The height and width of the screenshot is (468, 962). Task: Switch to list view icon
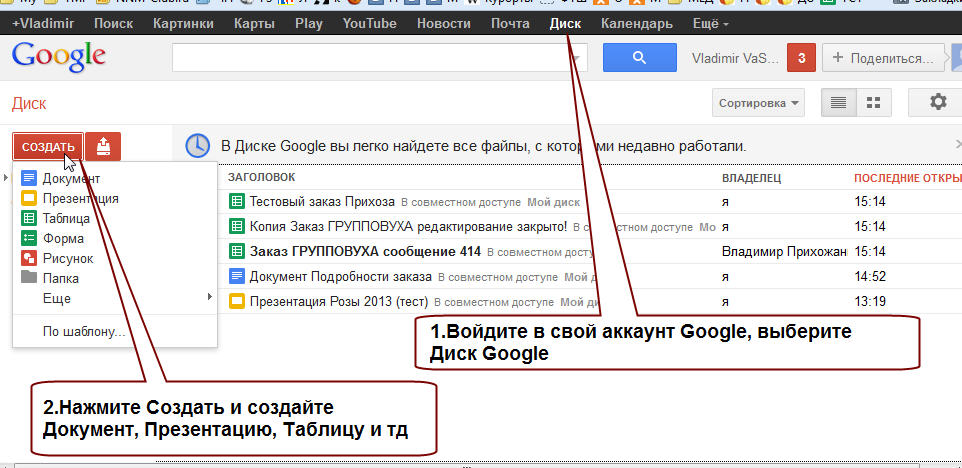point(838,102)
